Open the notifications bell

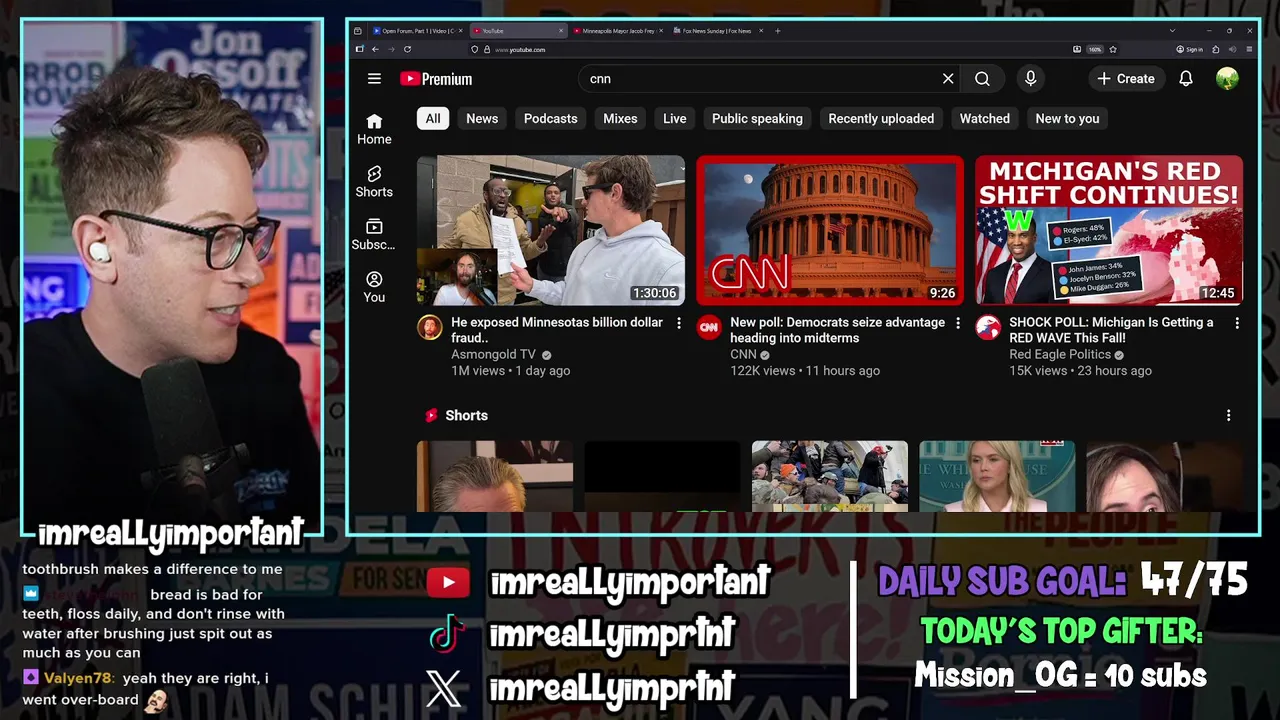tap(1186, 79)
